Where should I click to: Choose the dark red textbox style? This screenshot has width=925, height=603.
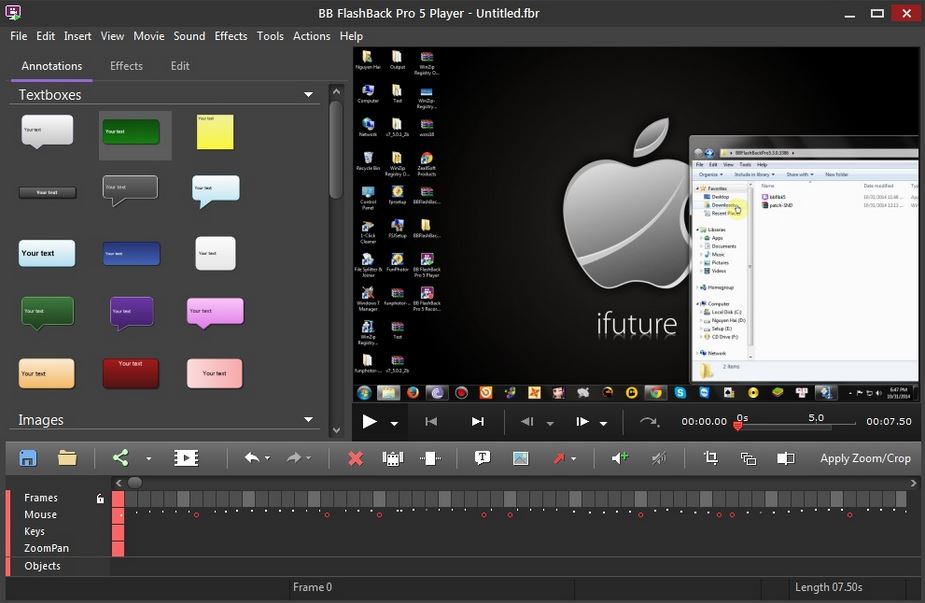[130, 373]
